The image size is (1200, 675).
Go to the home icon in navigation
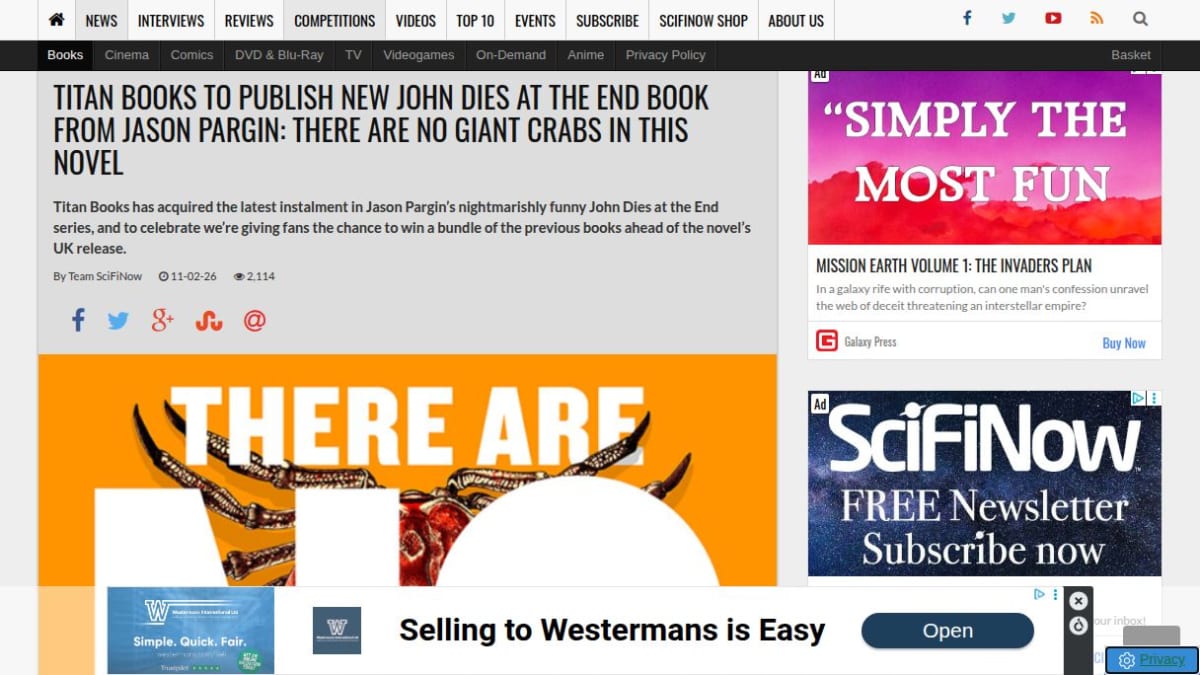click(x=57, y=20)
